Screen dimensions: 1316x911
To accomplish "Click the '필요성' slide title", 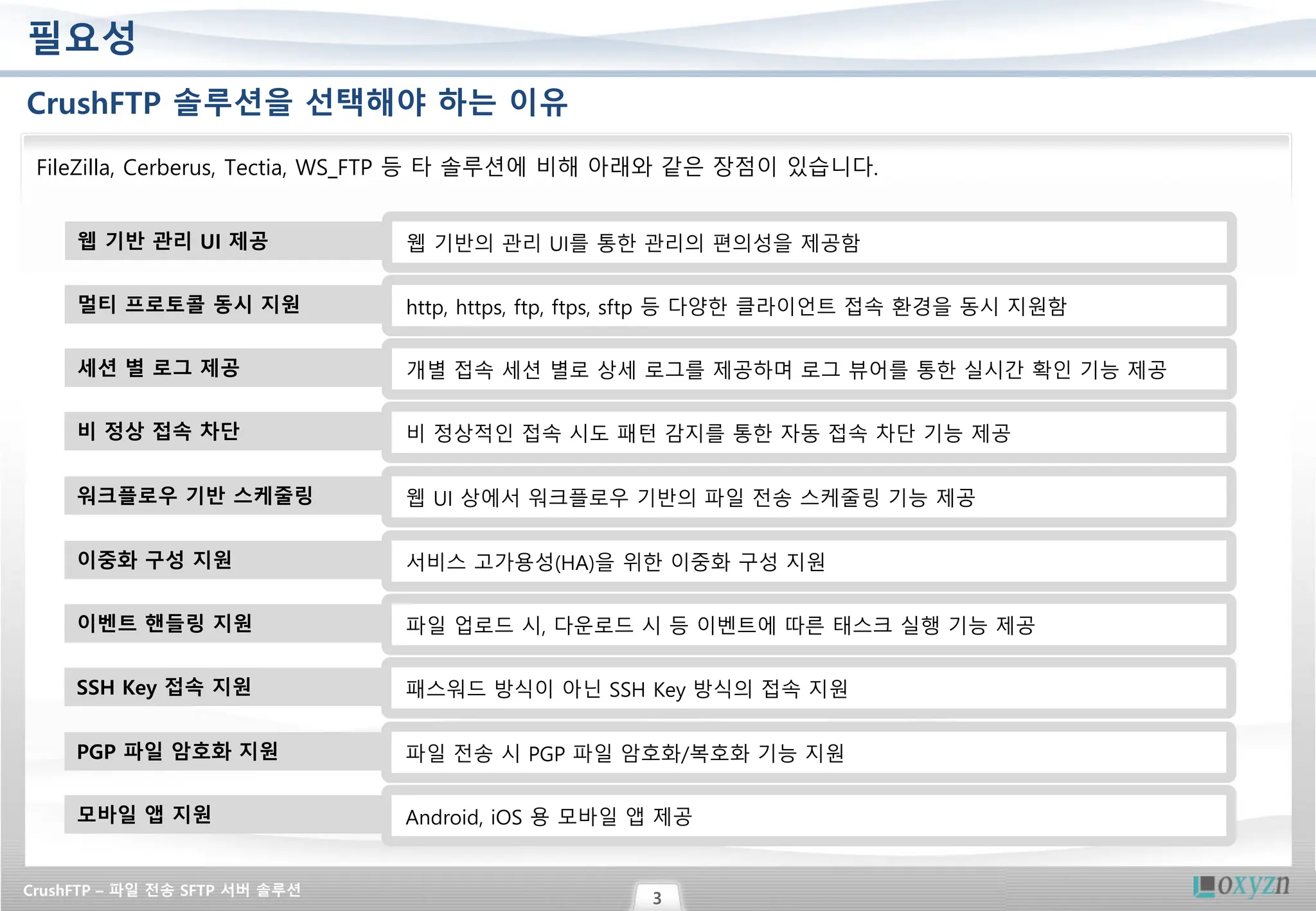I will point(82,37).
